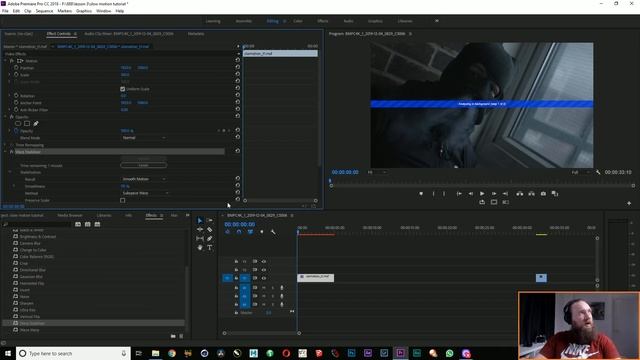
Task: Select Warp Stabilizer in Effects list
Action: click(x=32, y=323)
